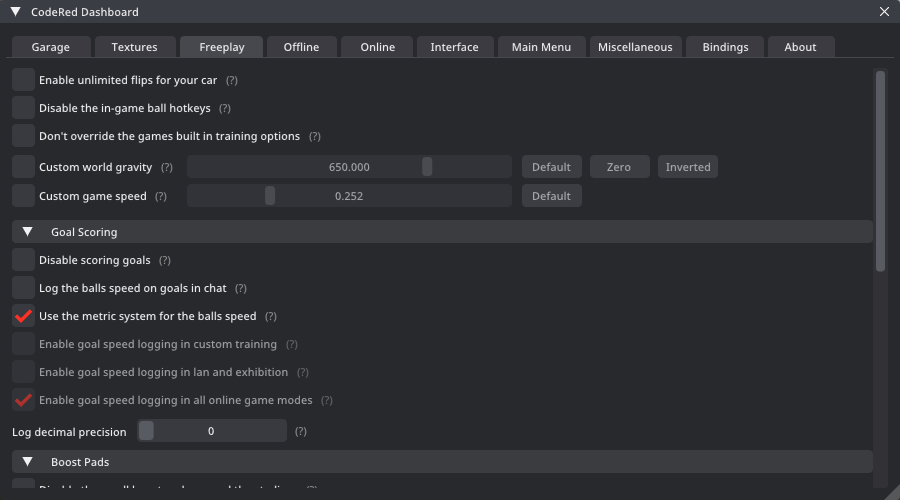Tick the Disable scoring goals checkbox

(x=23, y=260)
